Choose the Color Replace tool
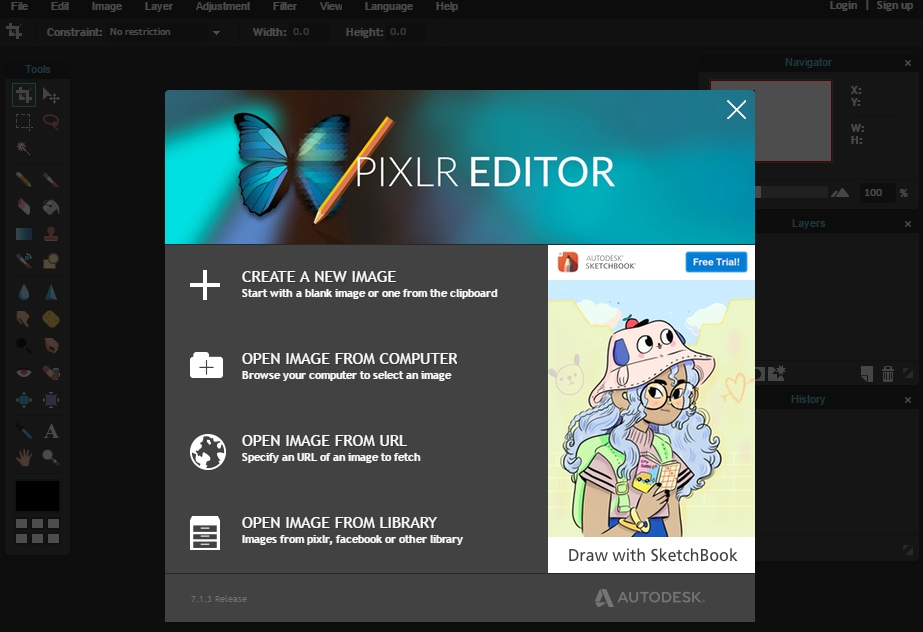Image resolution: width=923 pixels, height=632 pixels. point(24,260)
